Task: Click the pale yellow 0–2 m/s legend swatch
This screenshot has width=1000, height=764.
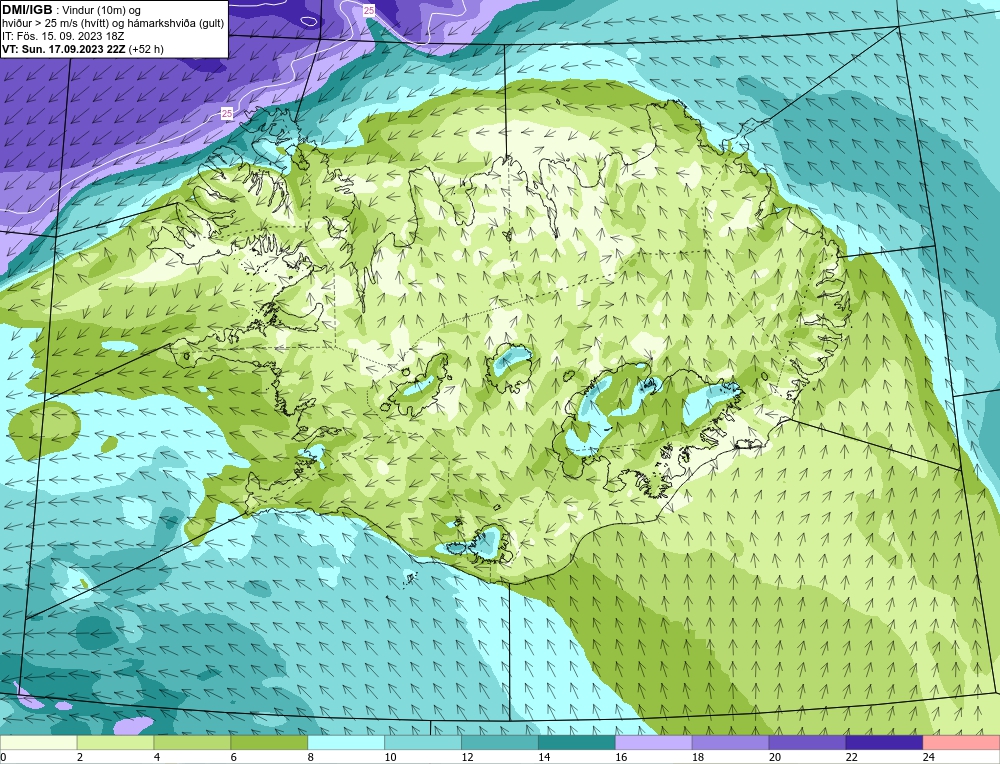Action: pyautogui.click(x=39, y=742)
